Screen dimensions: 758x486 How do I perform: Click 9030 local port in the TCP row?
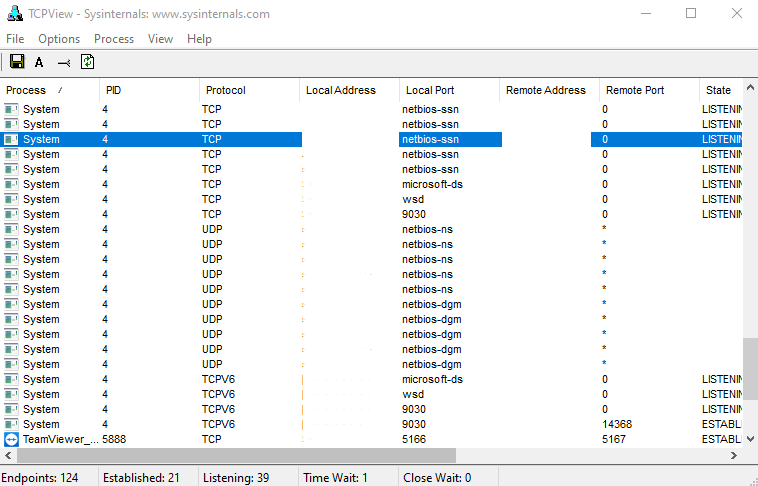click(414, 214)
